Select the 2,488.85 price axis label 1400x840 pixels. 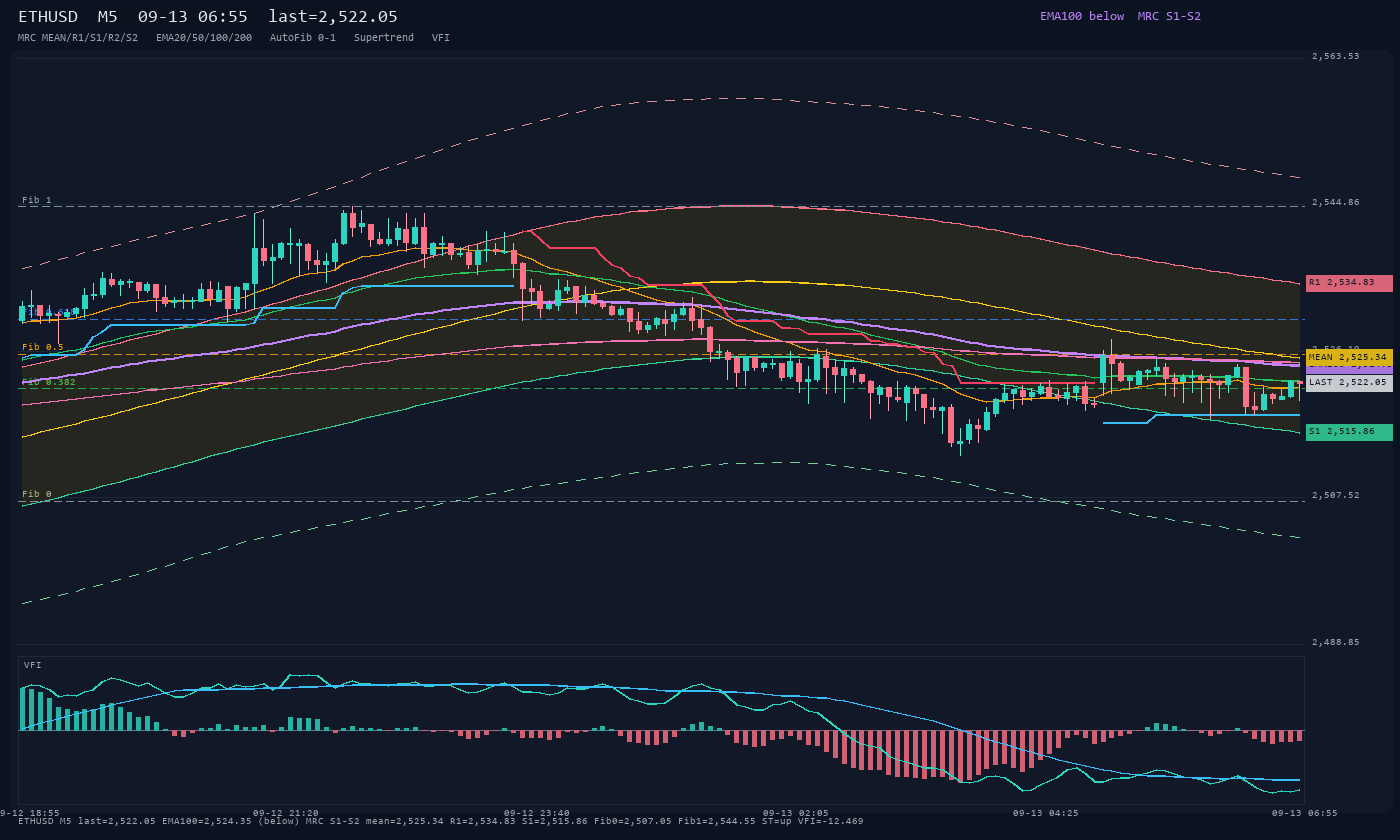pos(1335,642)
